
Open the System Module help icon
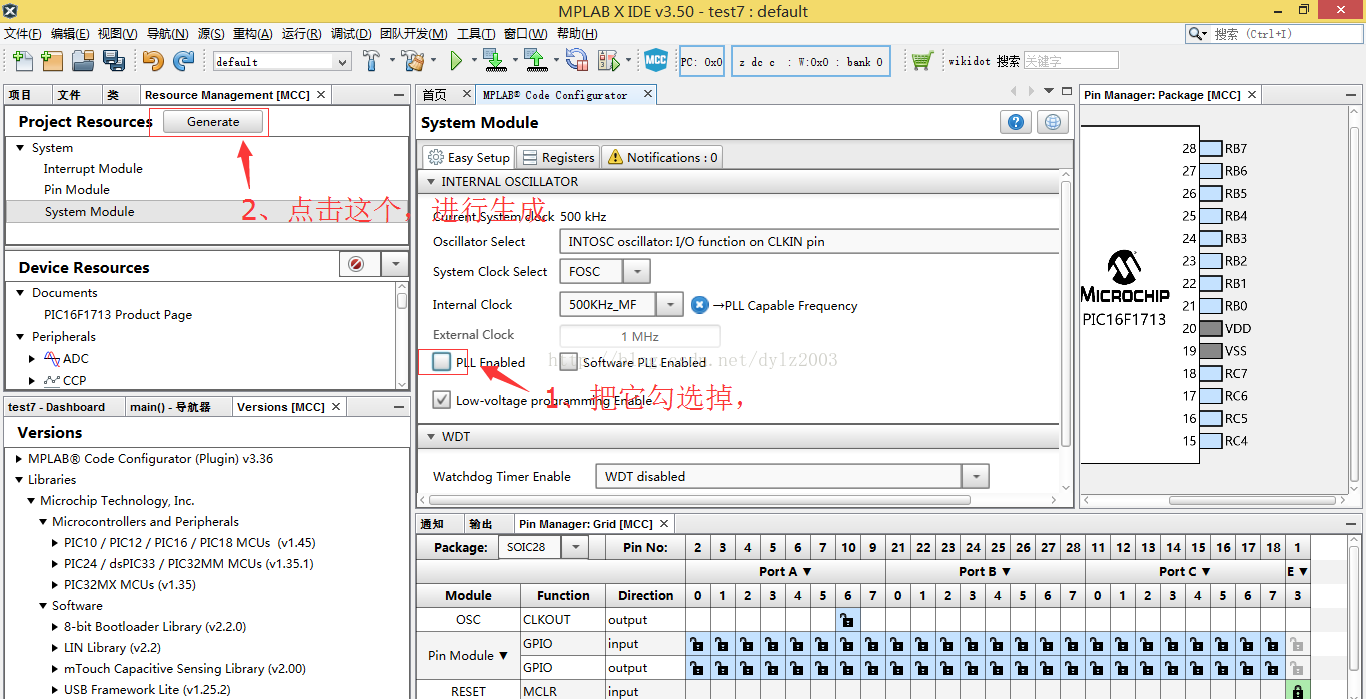[x=1016, y=122]
